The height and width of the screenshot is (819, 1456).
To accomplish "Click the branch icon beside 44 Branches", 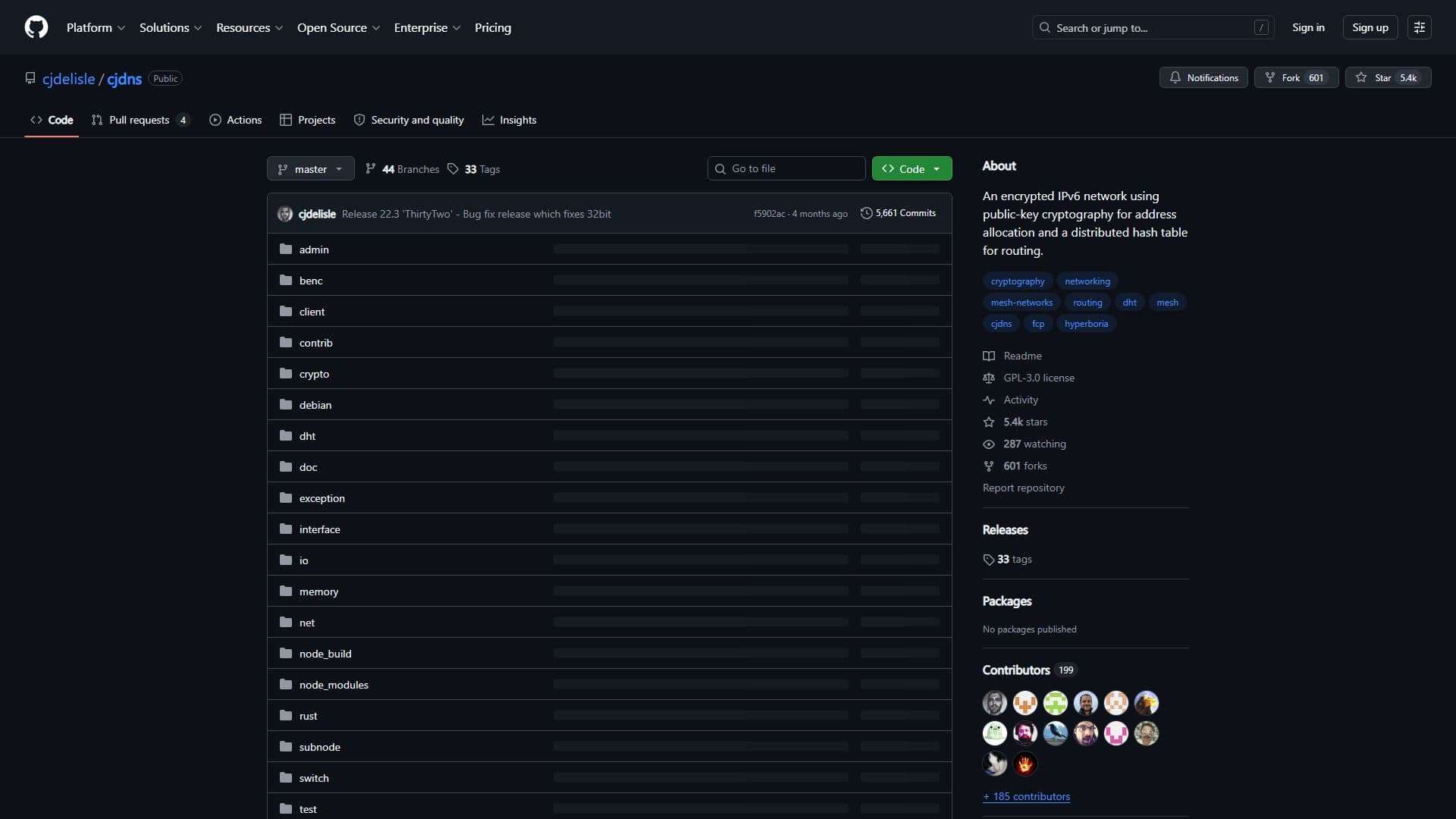I will coord(370,168).
